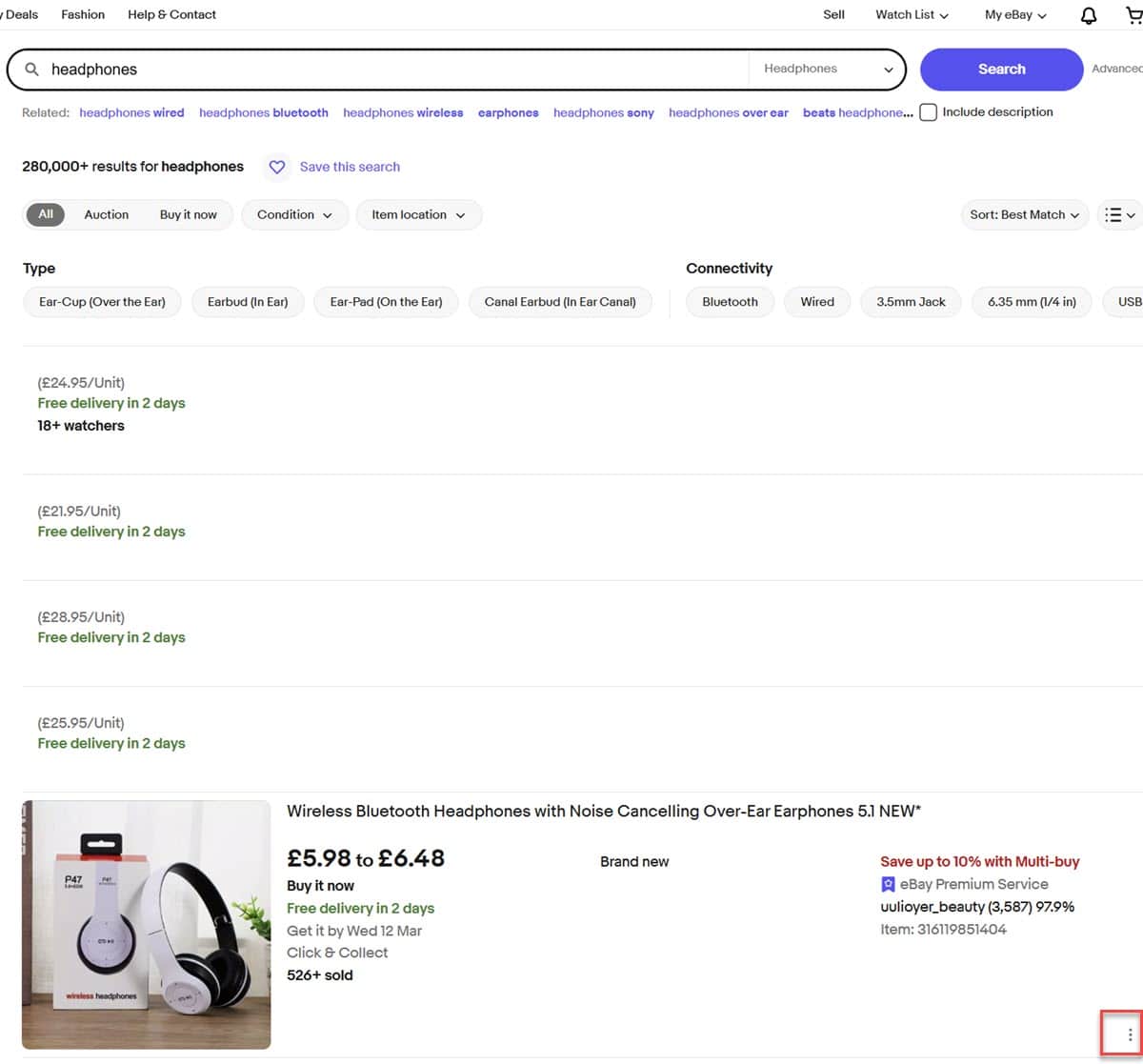Open the Condition filter dropdown
The image size is (1143, 1064).
tap(294, 214)
